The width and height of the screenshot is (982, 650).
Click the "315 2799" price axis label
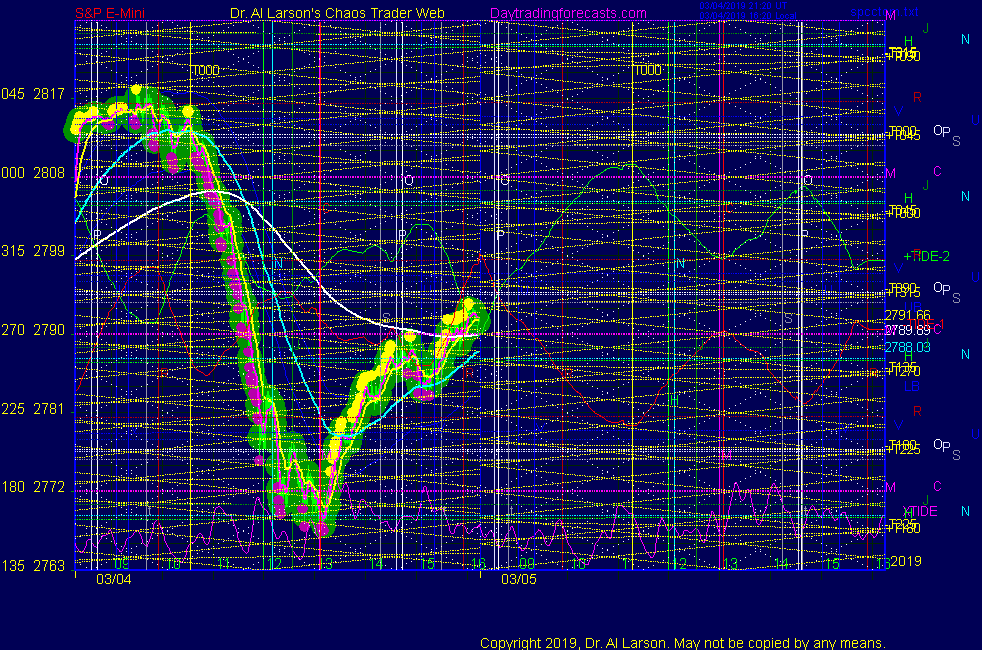click(33, 251)
